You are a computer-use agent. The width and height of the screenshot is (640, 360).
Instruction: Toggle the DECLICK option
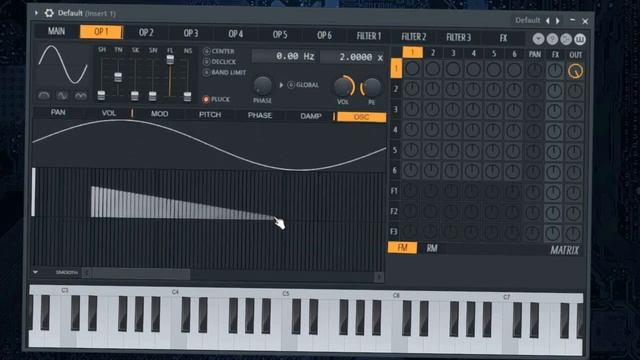(220, 62)
